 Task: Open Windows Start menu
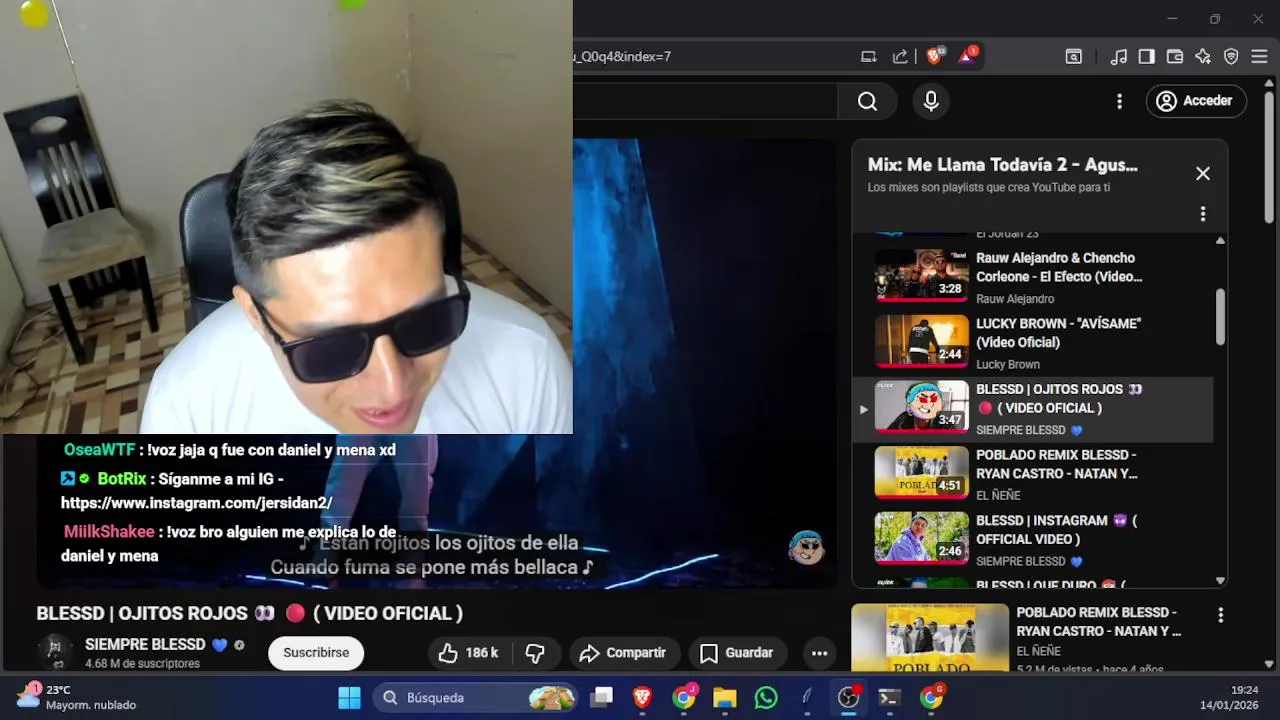(x=349, y=697)
